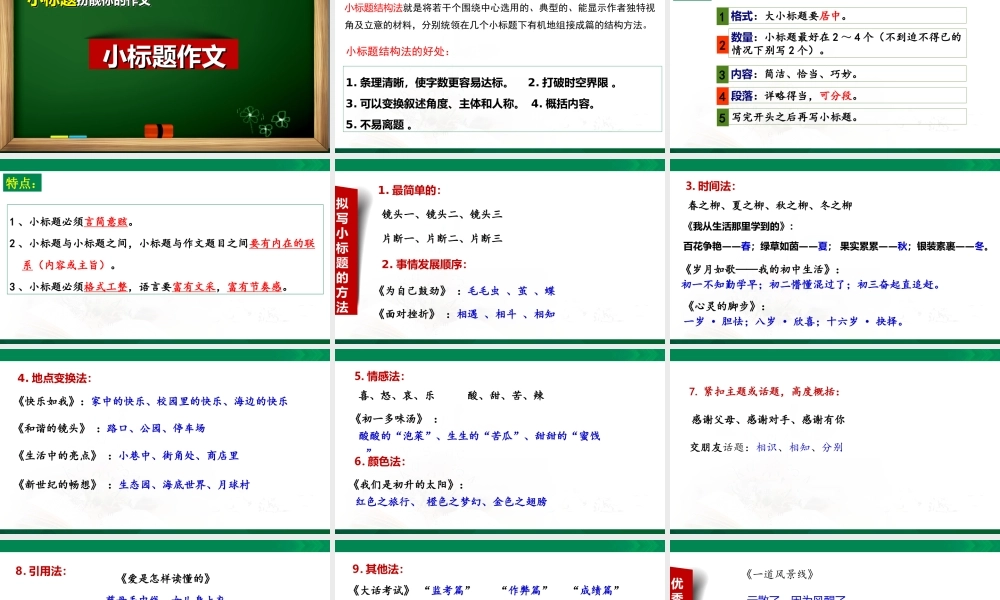Click the quoted text “作弊篇”

click(x=524, y=590)
